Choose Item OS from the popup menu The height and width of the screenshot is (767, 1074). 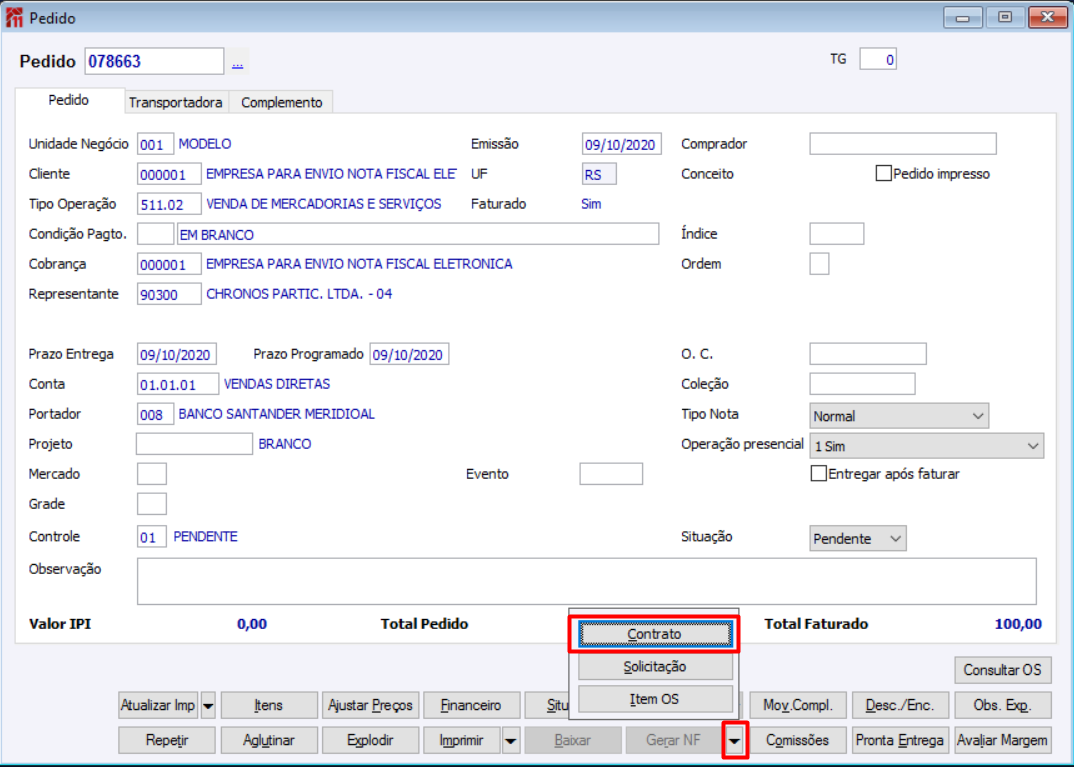point(655,699)
